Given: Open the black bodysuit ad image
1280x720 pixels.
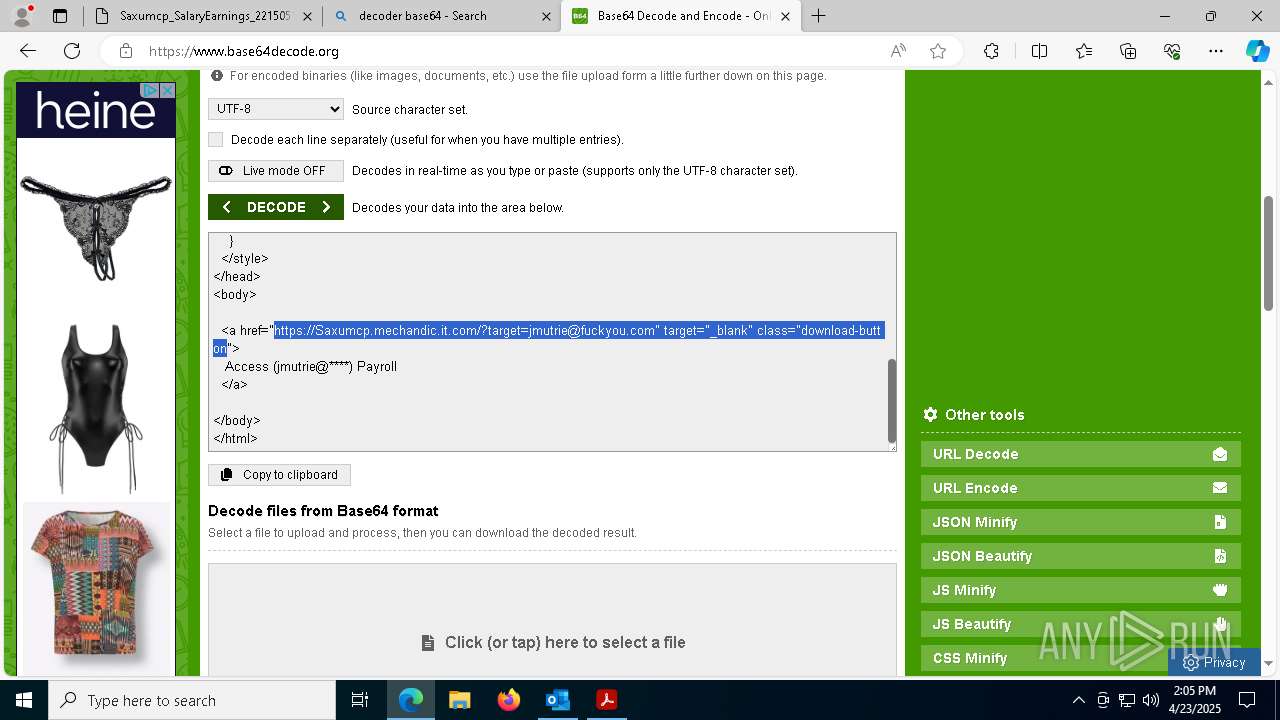Looking at the screenshot, I should (x=96, y=408).
